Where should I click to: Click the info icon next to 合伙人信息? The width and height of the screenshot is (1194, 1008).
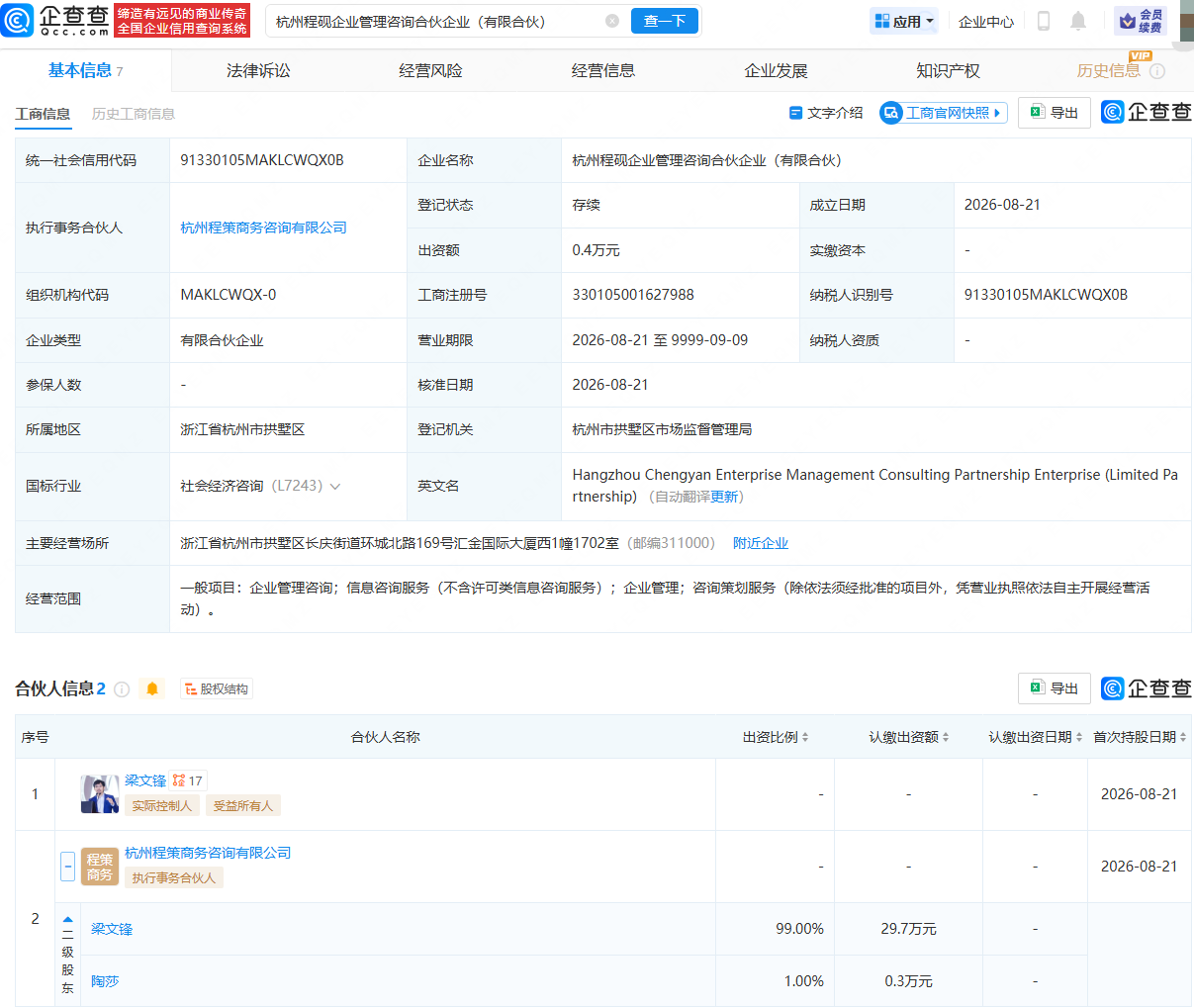122,689
